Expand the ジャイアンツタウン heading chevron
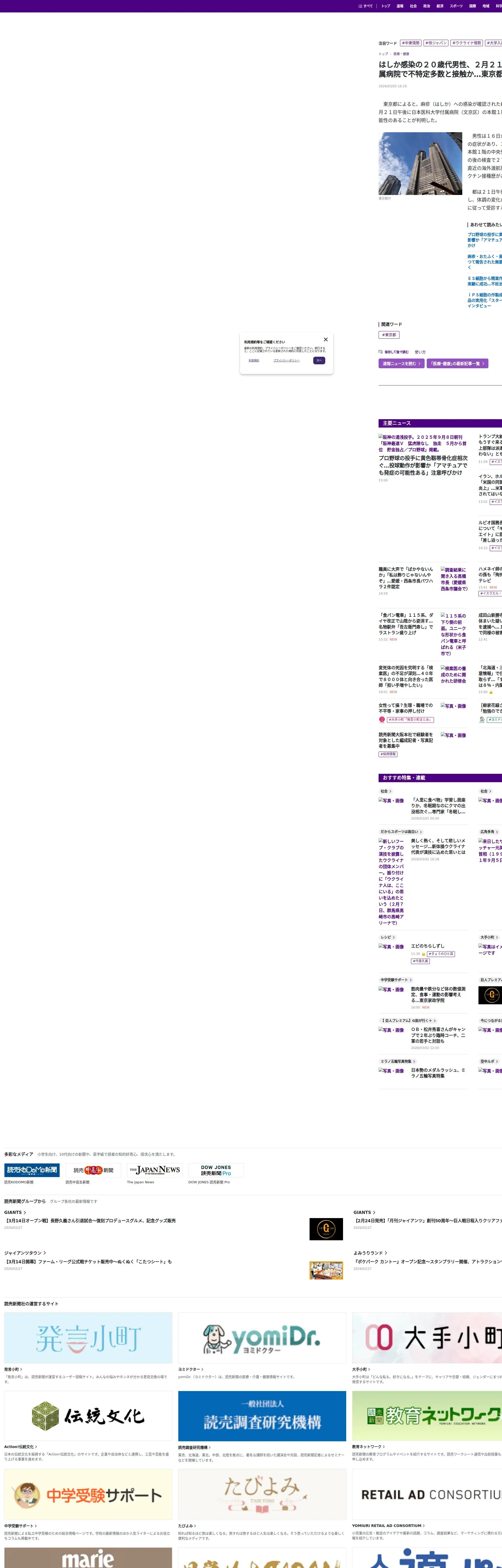 click(x=44, y=1253)
